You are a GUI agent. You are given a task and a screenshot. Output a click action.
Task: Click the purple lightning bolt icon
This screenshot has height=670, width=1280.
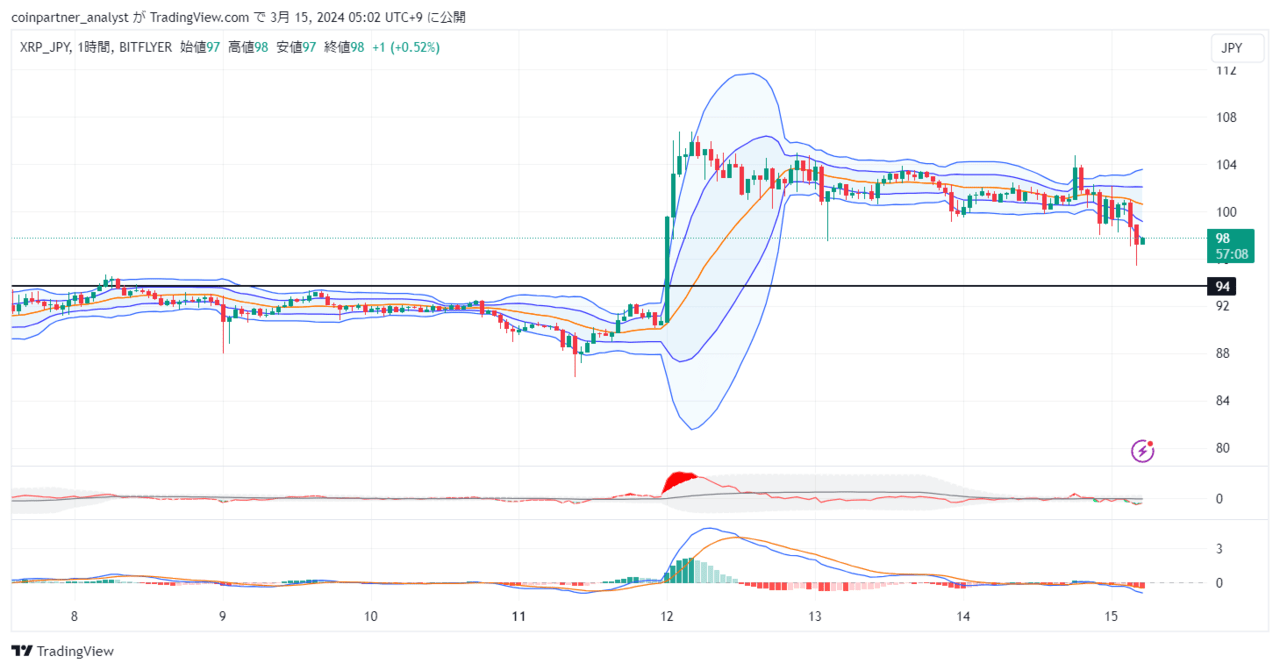(x=1143, y=451)
